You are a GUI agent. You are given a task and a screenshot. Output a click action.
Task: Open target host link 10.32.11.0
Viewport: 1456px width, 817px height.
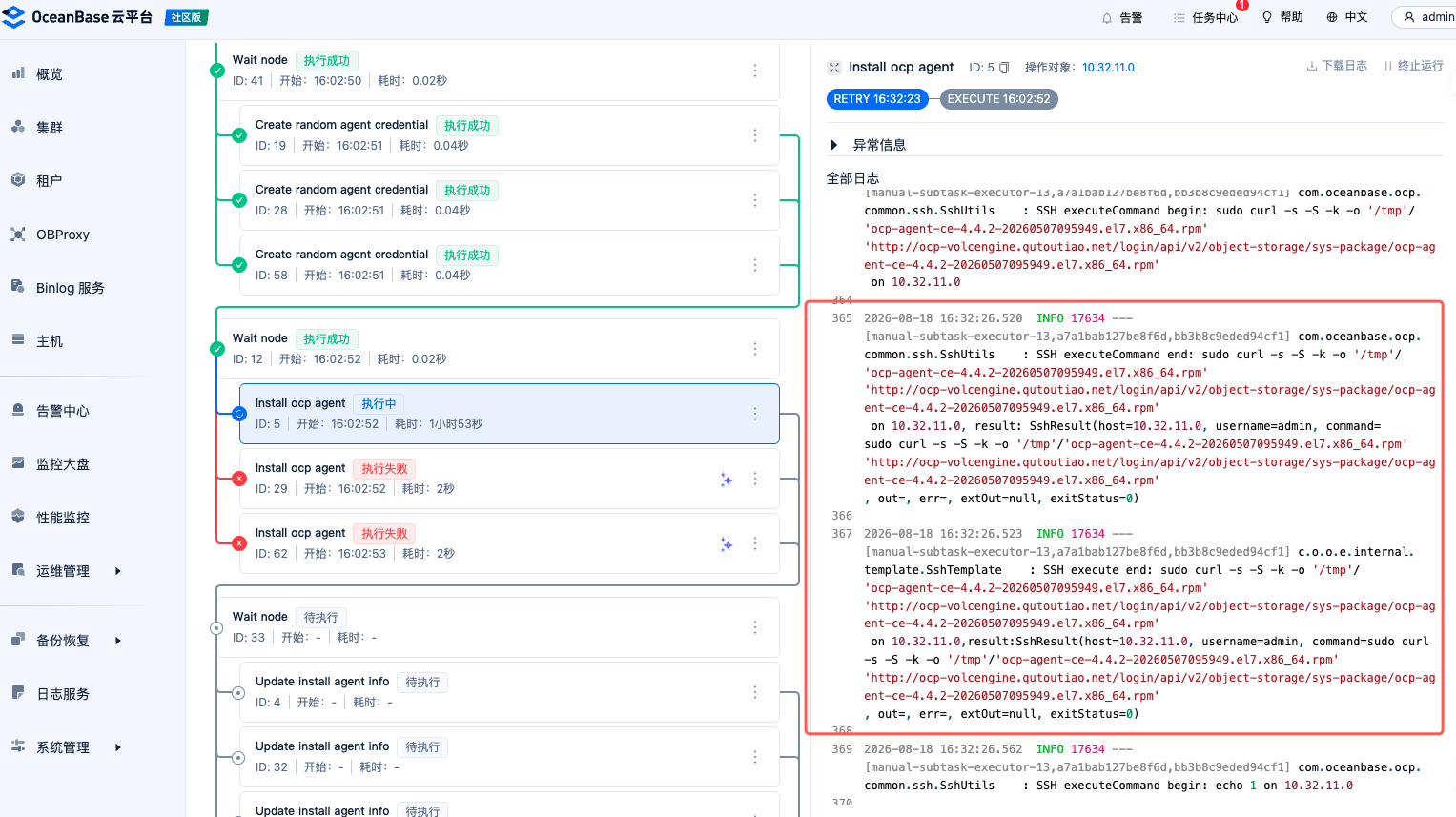point(1108,68)
